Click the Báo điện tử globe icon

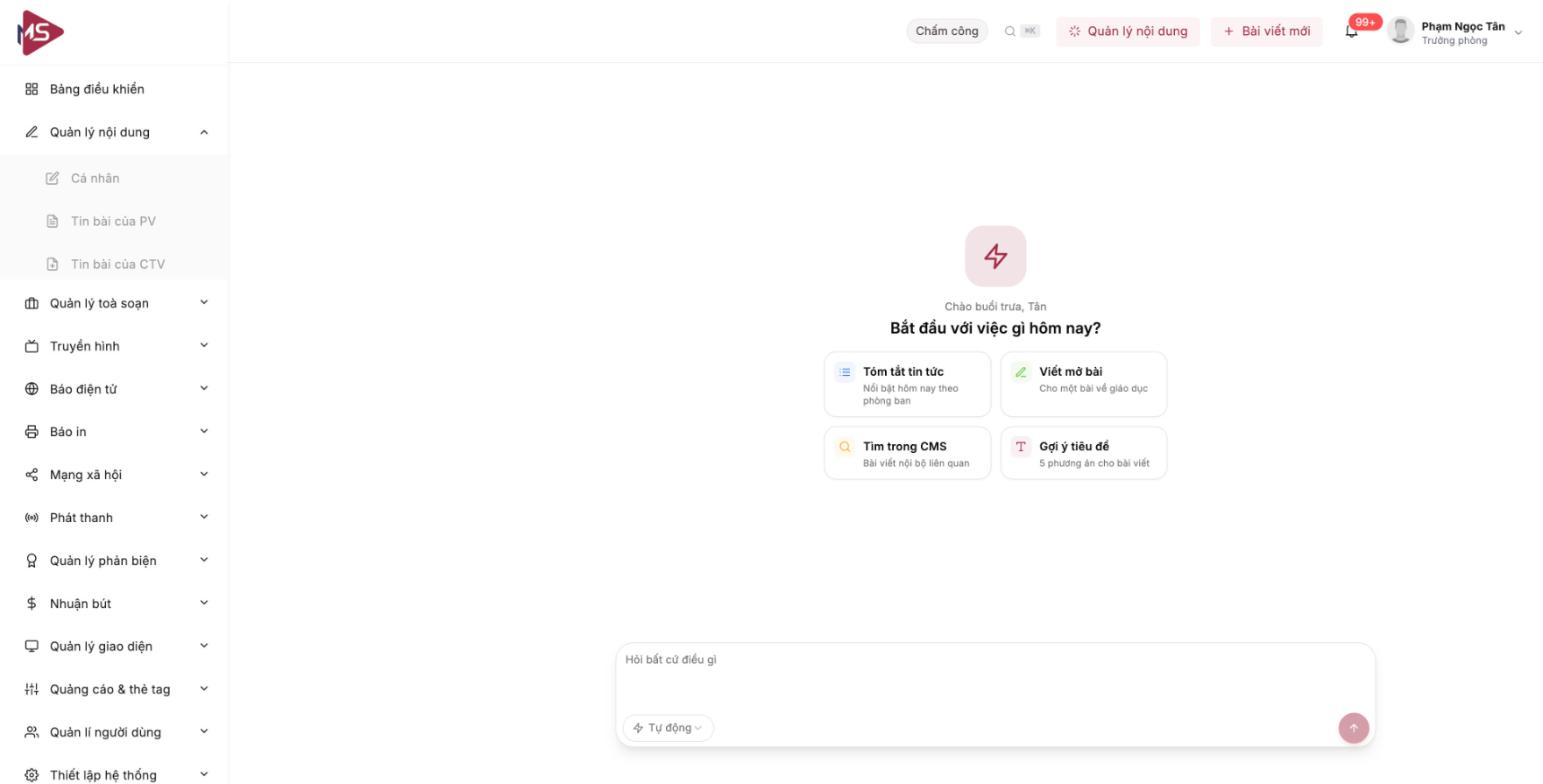[31, 389]
